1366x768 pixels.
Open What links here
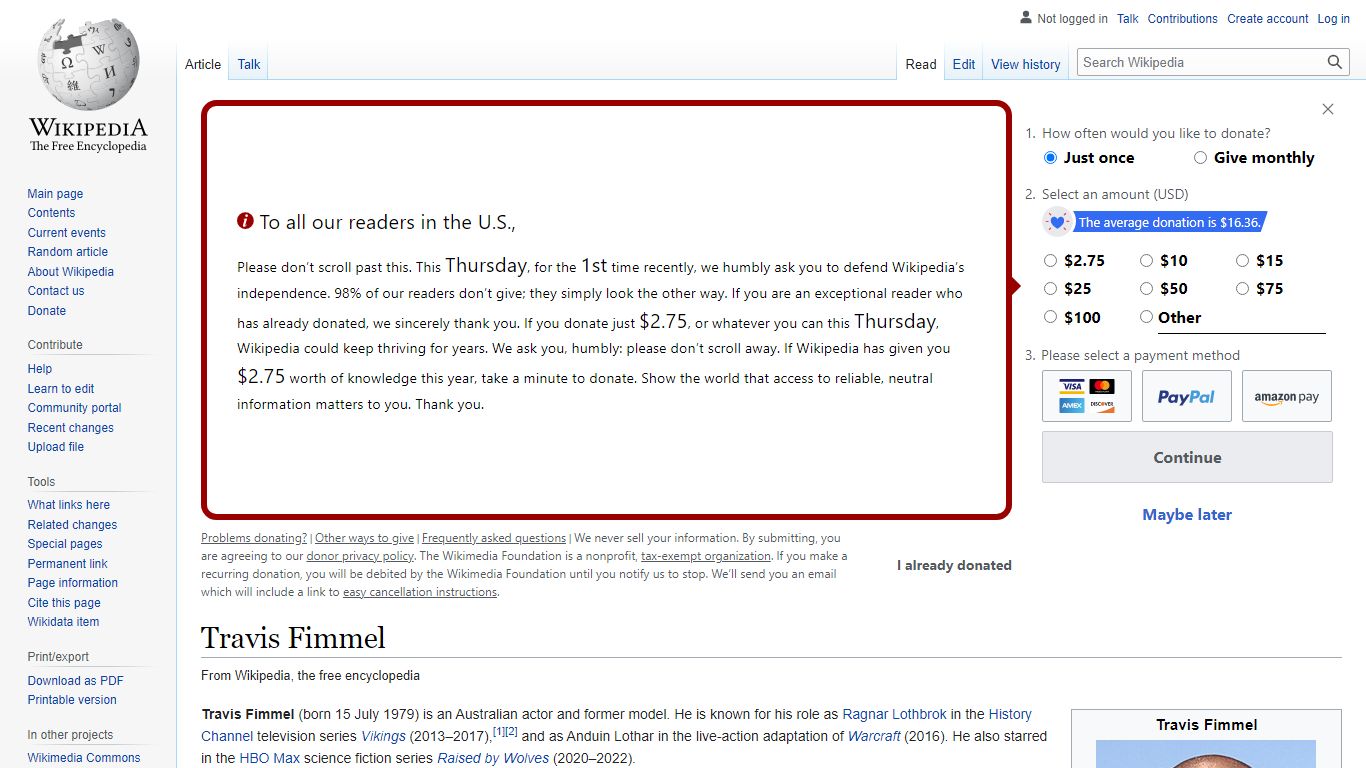point(69,505)
